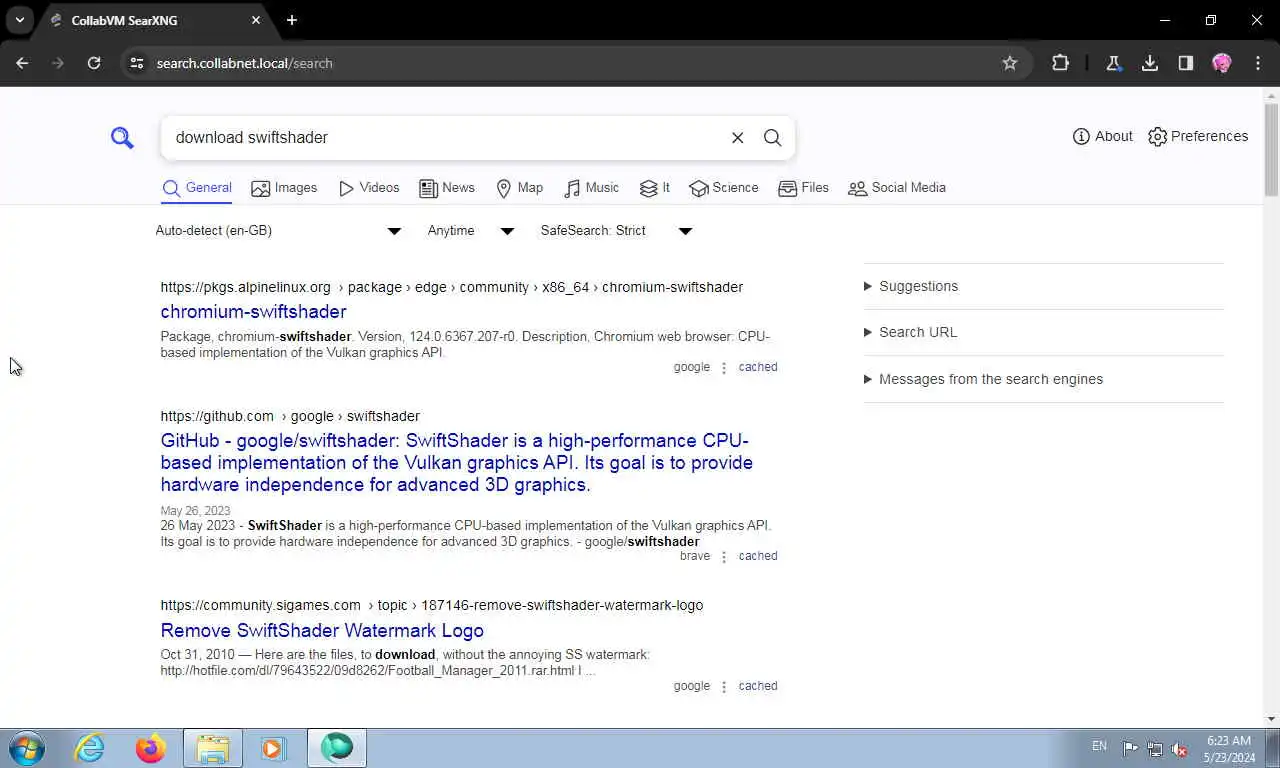The width and height of the screenshot is (1280, 768).
Task: Open cached link for chromium-swiftshader result
Action: [758, 367]
